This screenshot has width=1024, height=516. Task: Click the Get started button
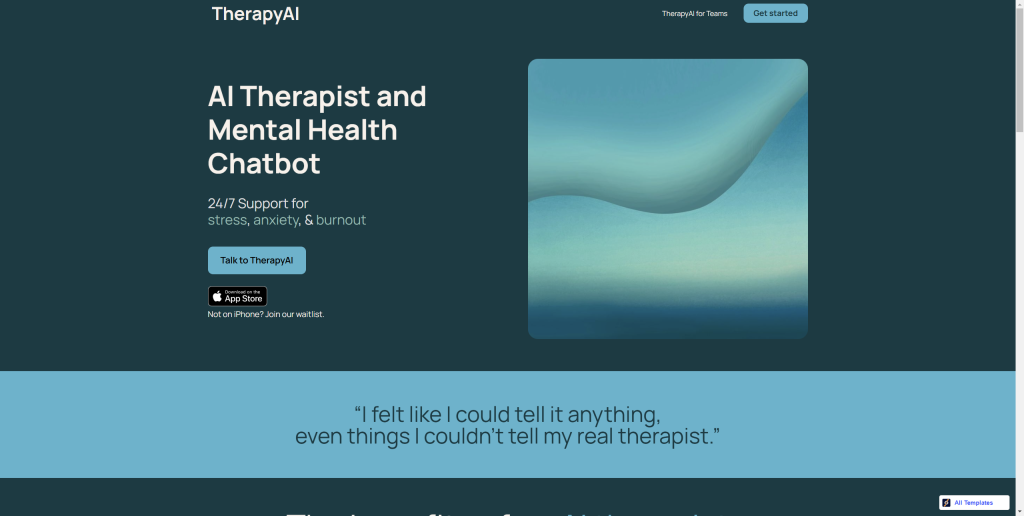tap(775, 13)
